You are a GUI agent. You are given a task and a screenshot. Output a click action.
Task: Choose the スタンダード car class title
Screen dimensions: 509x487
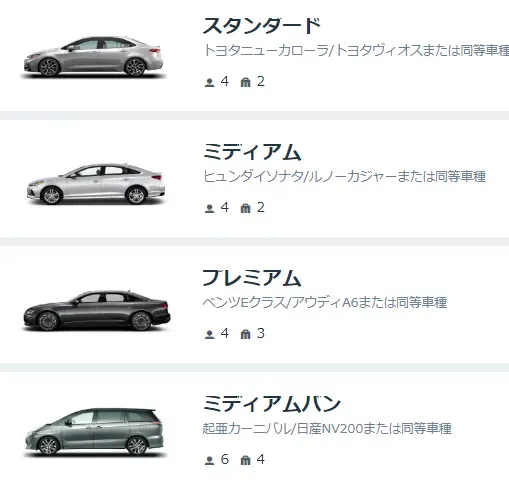coord(262,26)
